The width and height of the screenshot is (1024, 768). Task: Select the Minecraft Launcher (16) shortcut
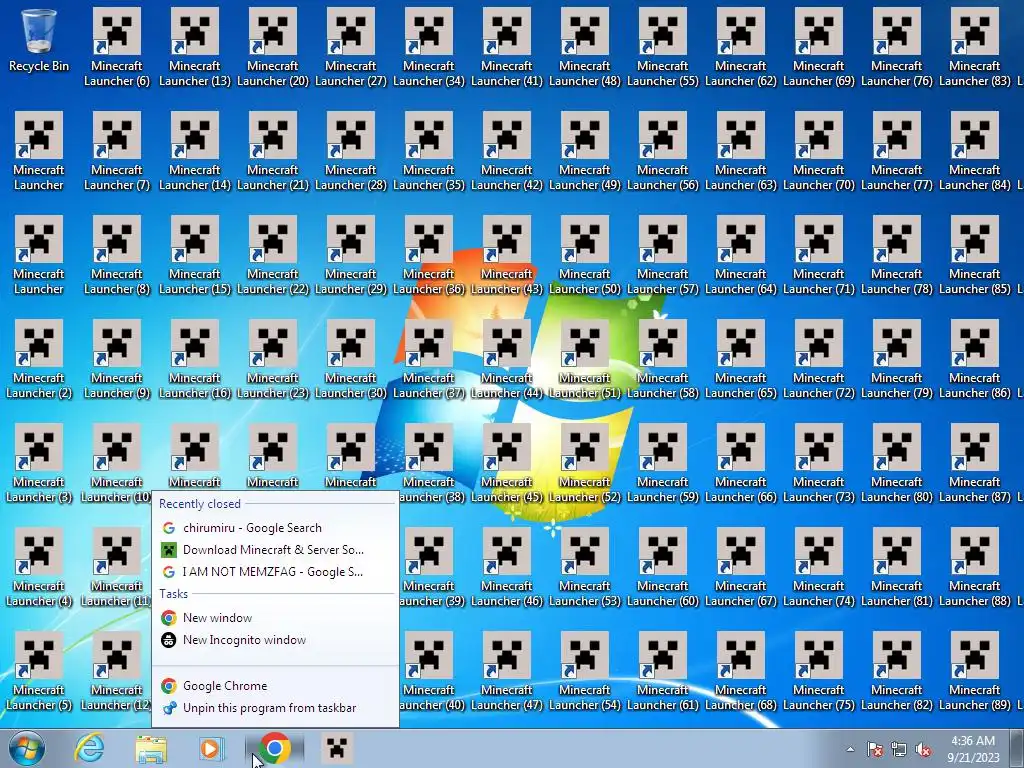(x=195, y=359)
